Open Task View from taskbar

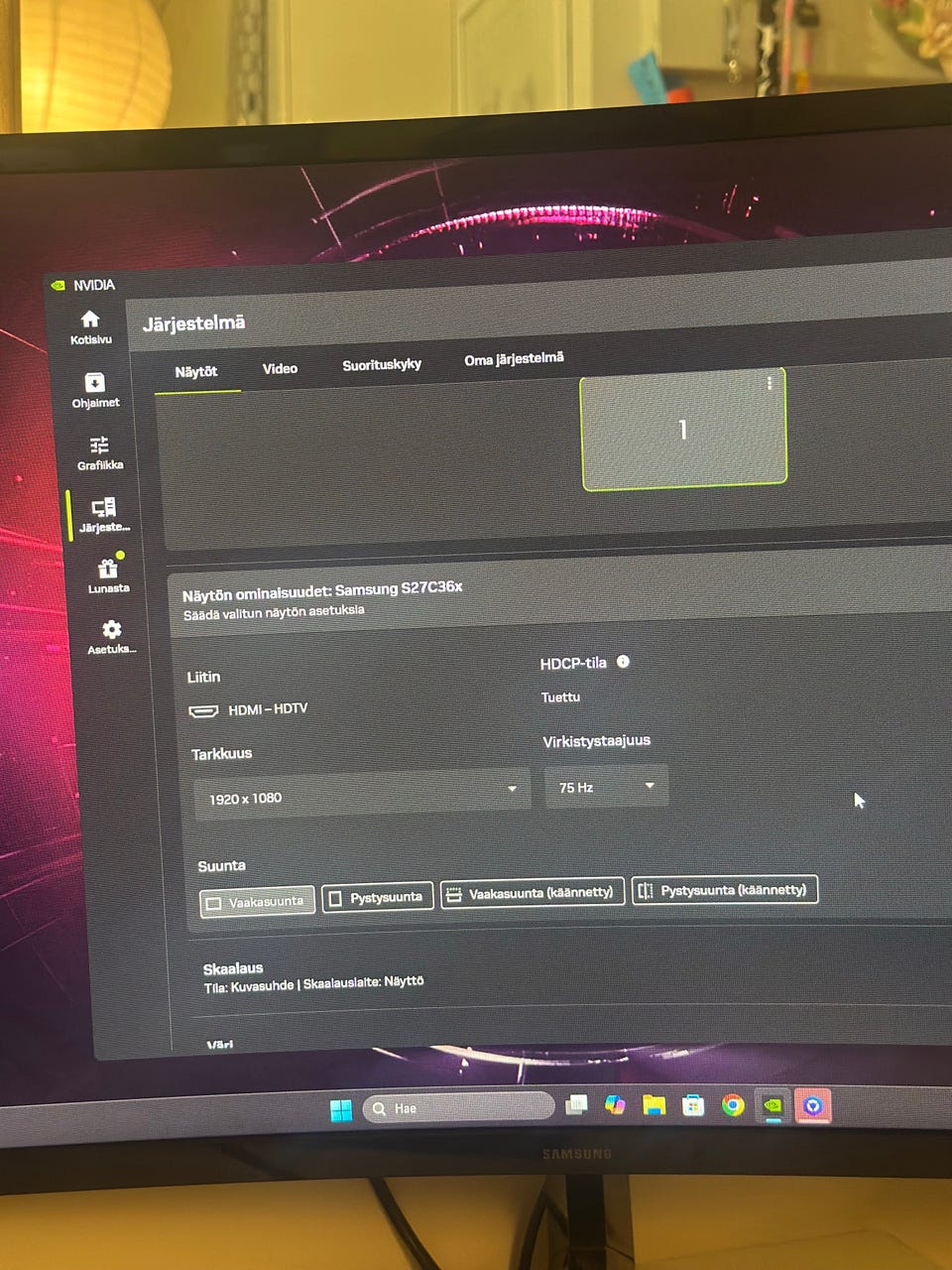point(576,1105)
